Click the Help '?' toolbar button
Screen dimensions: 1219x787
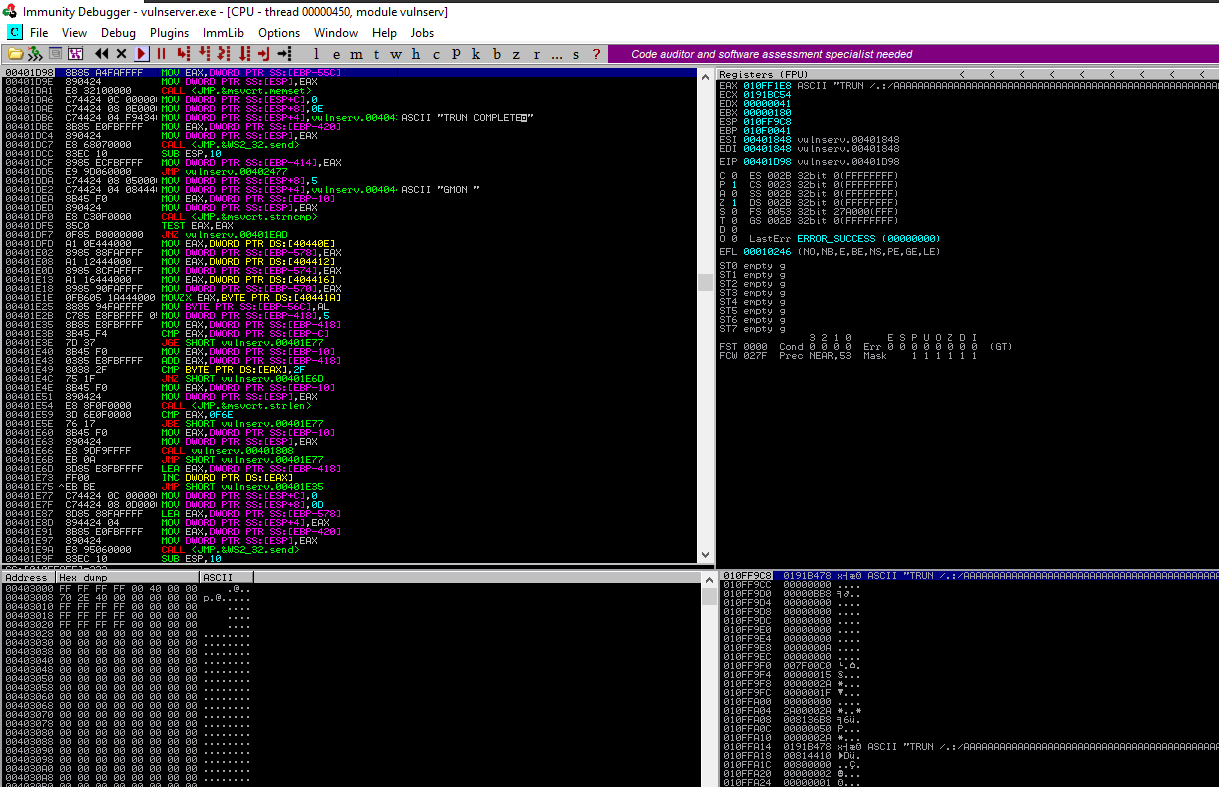click(596, 54)
